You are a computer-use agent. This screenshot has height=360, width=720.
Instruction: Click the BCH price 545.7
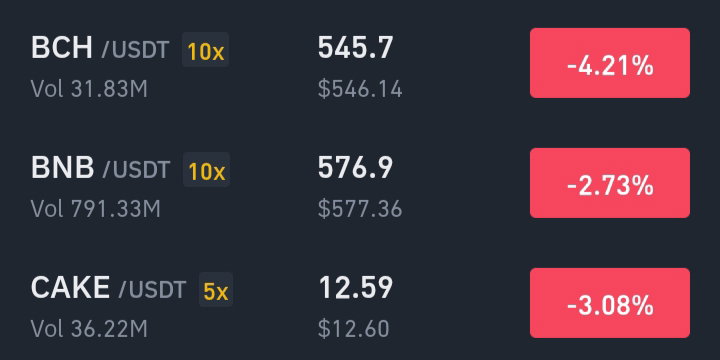pyautogui.click(x=355, y=47)
